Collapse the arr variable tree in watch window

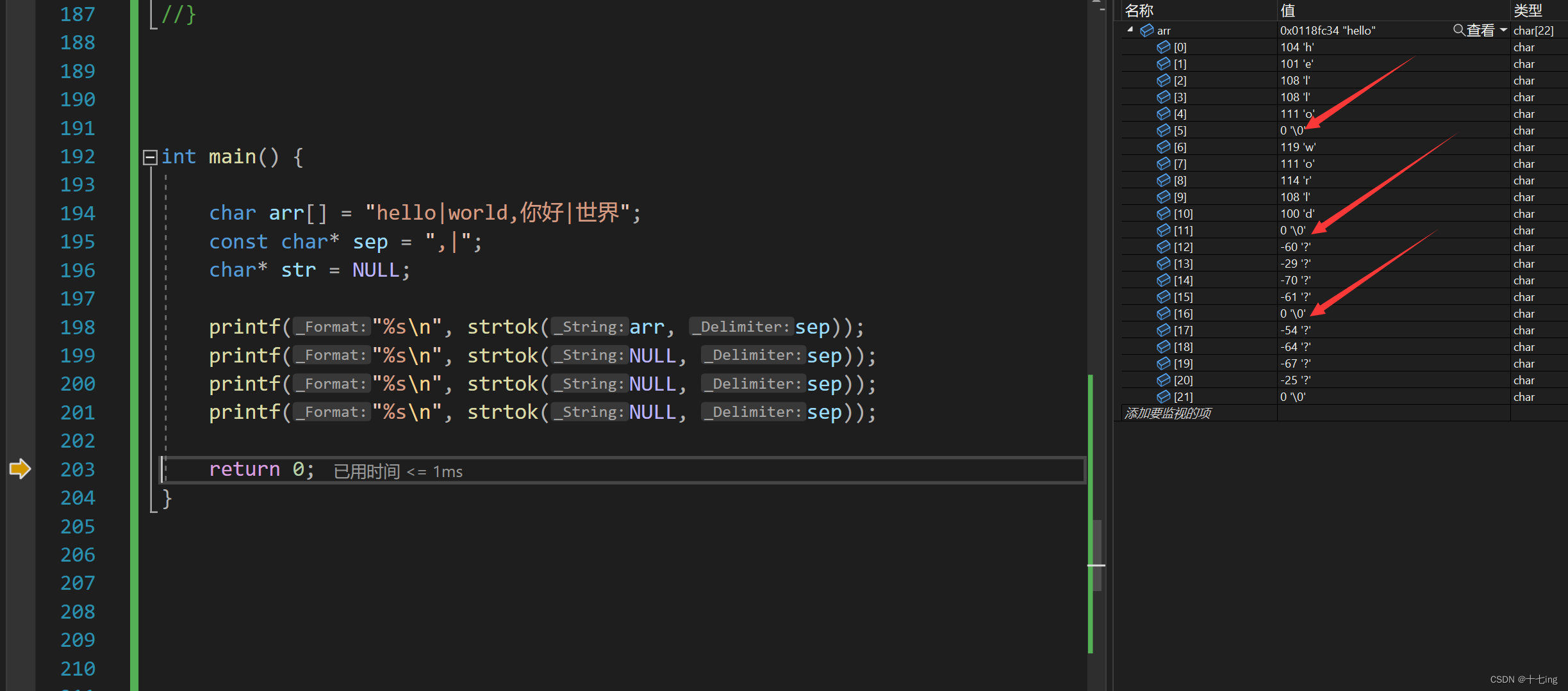click(x=1130, y=29)
